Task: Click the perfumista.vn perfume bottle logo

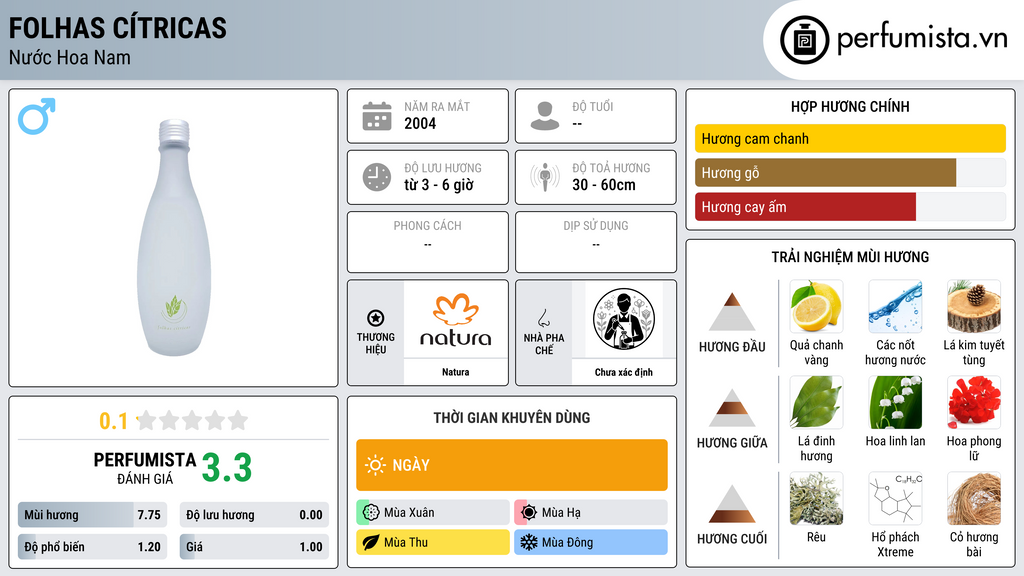Action: click(x=804, y=40)
